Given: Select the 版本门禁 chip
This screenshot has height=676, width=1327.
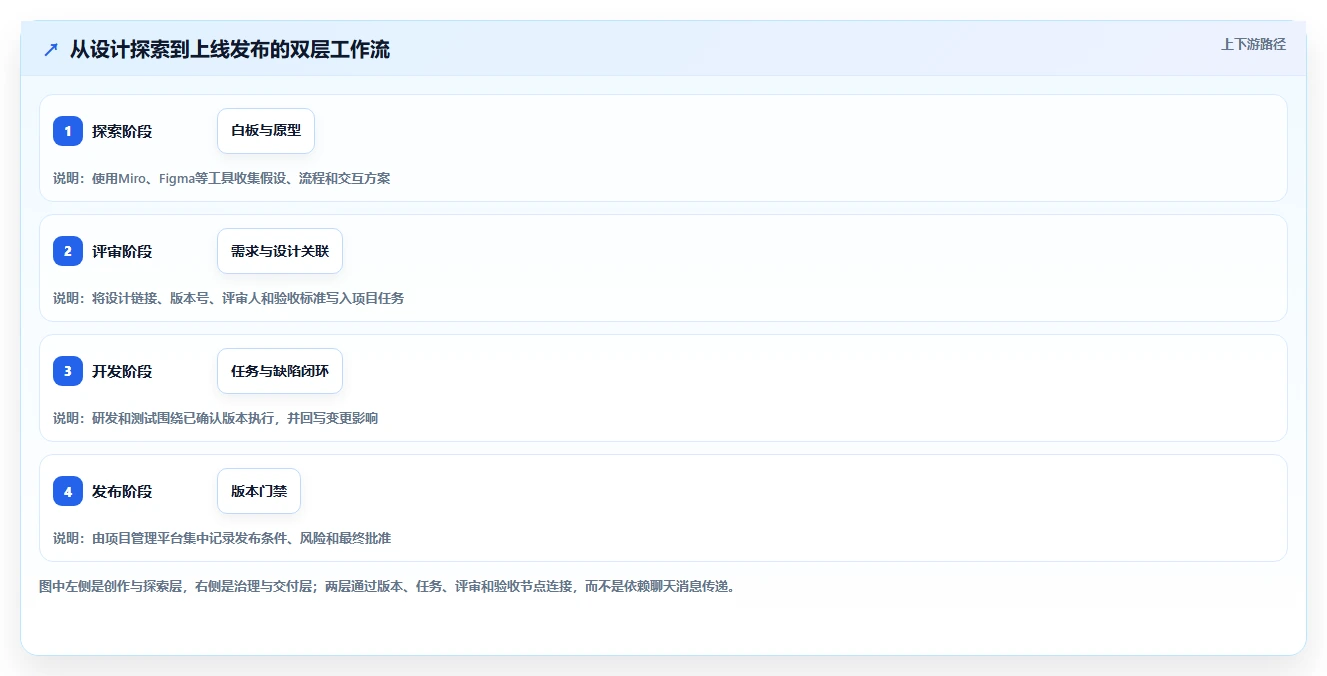Looking at the screenshot, I should click(259, 491).
